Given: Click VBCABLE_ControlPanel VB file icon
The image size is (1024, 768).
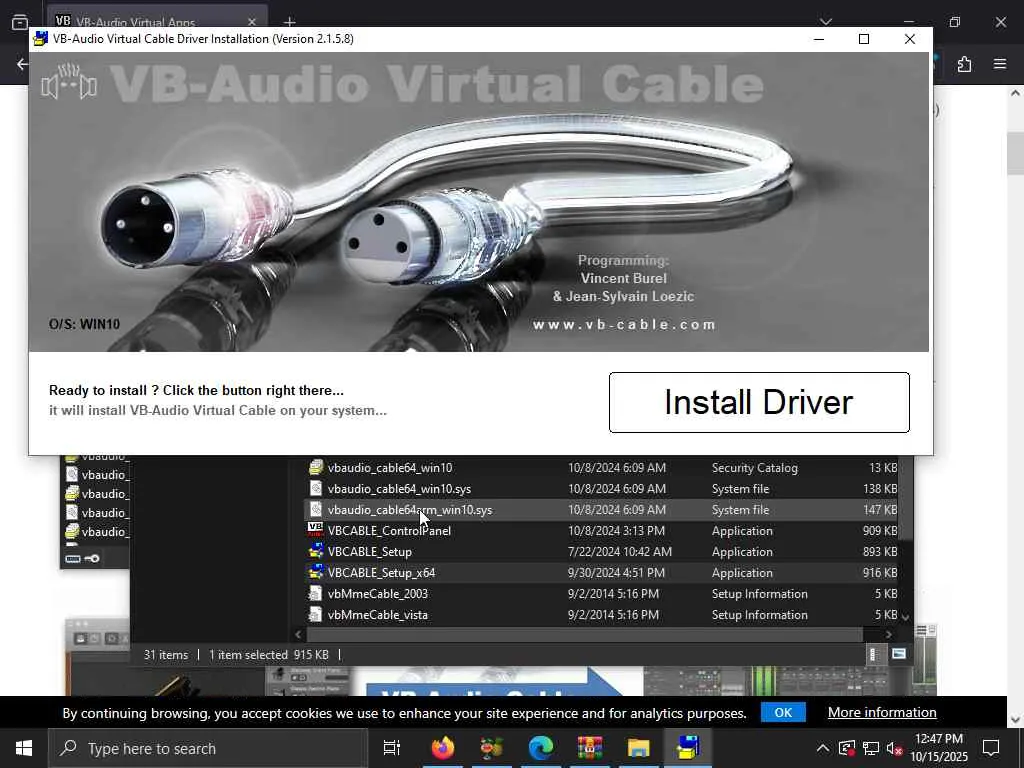Looking at the screenshot, I should (x=315, y=530).
